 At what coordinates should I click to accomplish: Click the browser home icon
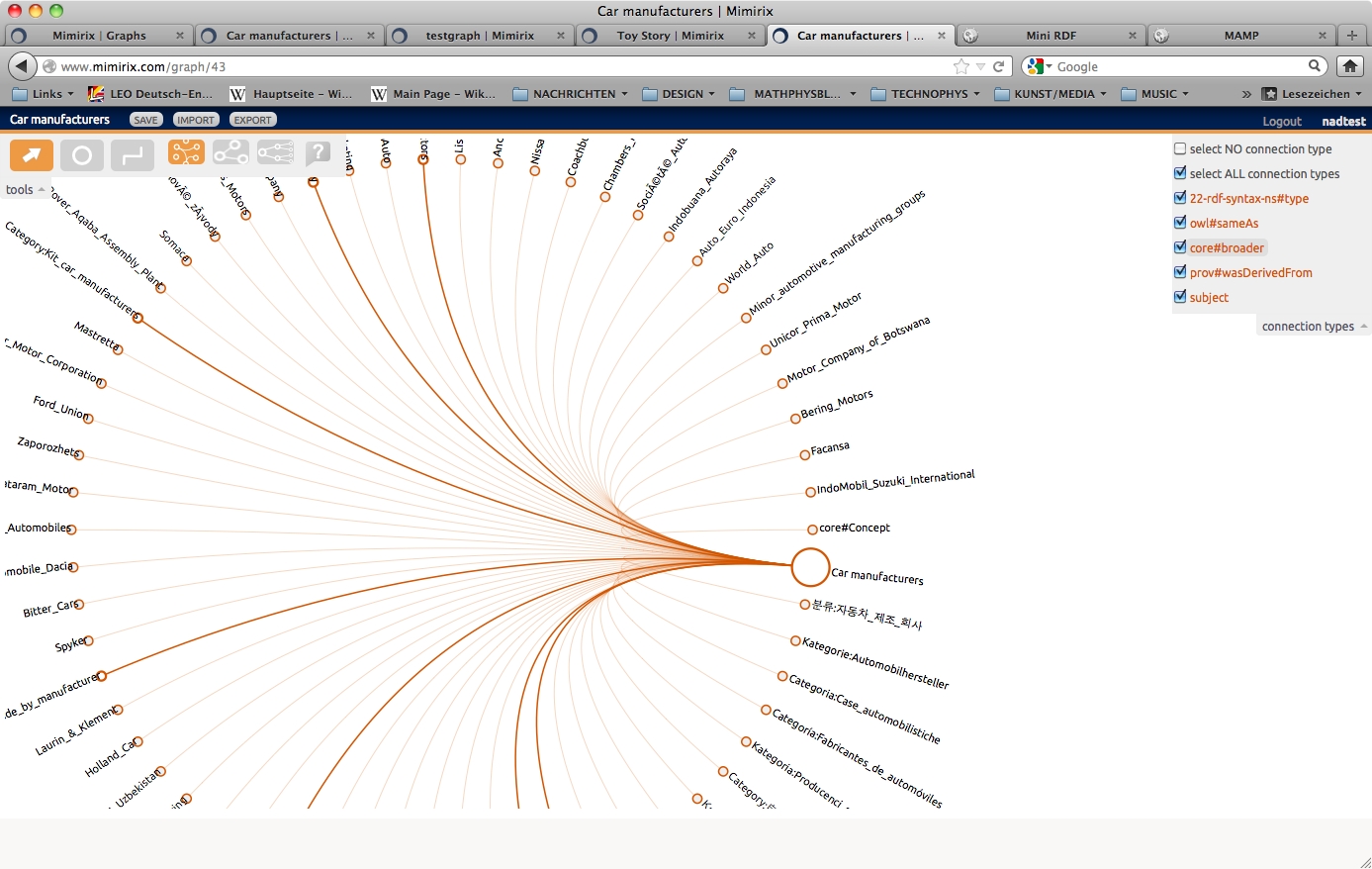(x=1349, y=66)
